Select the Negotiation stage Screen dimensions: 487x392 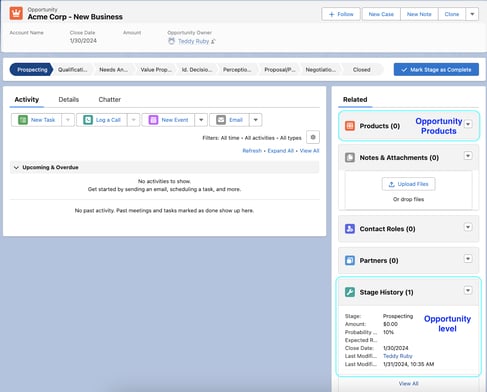pos(321,69)
